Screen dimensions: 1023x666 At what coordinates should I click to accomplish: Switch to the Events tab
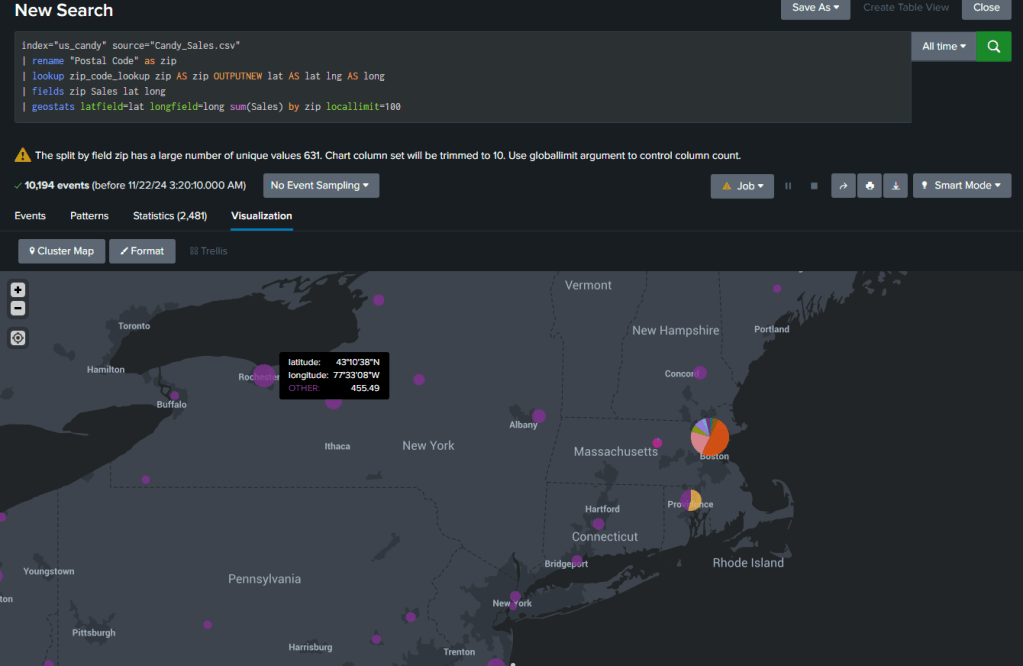pyautogui.click(x=30, y=216)
